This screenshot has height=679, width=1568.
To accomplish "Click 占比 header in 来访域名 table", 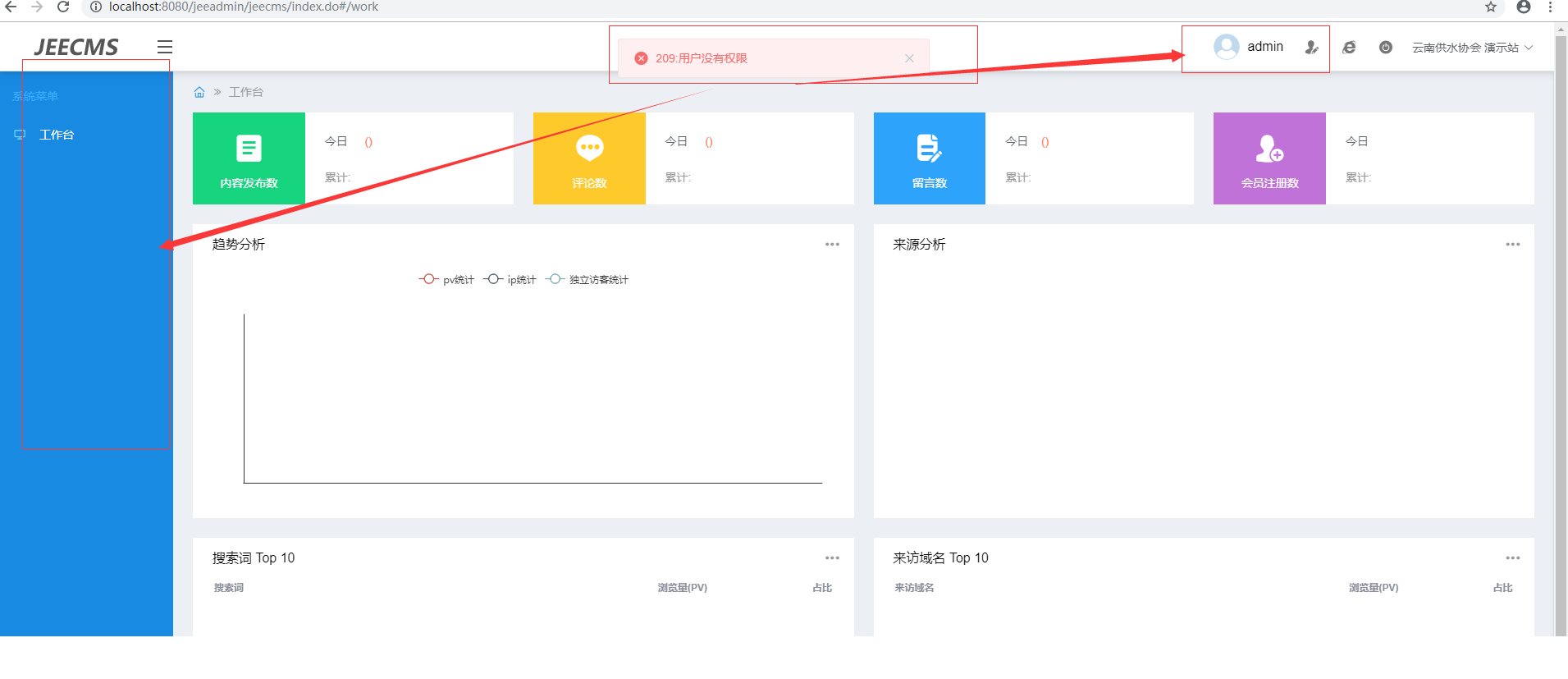I will (1503, 588).
